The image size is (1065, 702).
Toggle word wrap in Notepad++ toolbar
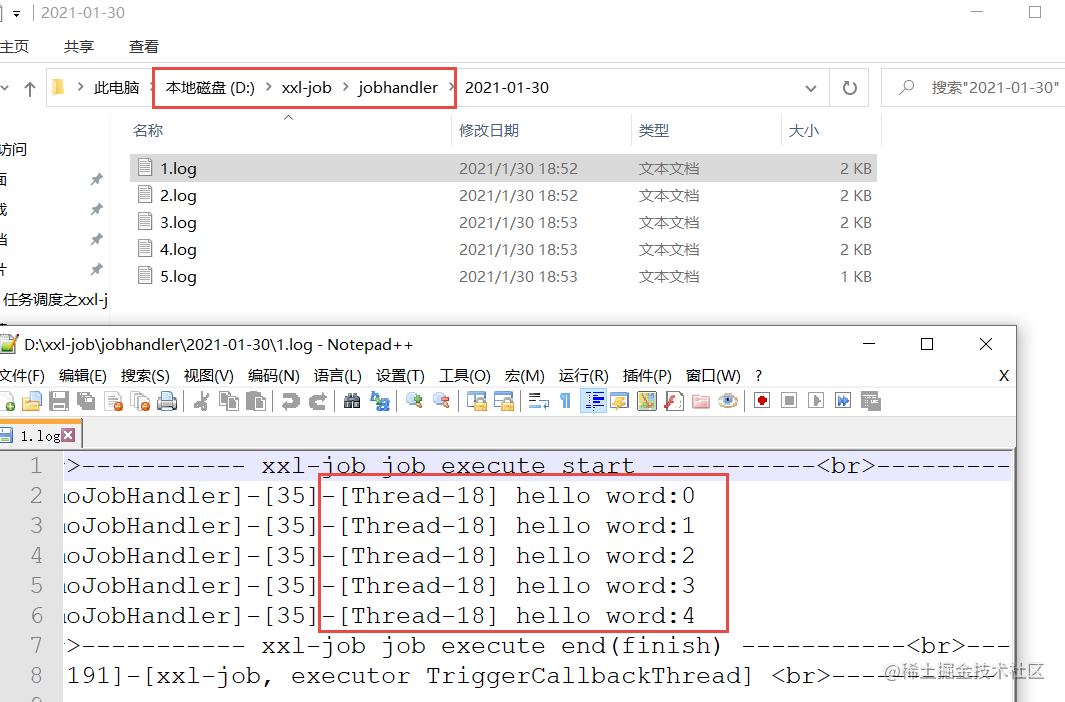(x=539, y=401)
